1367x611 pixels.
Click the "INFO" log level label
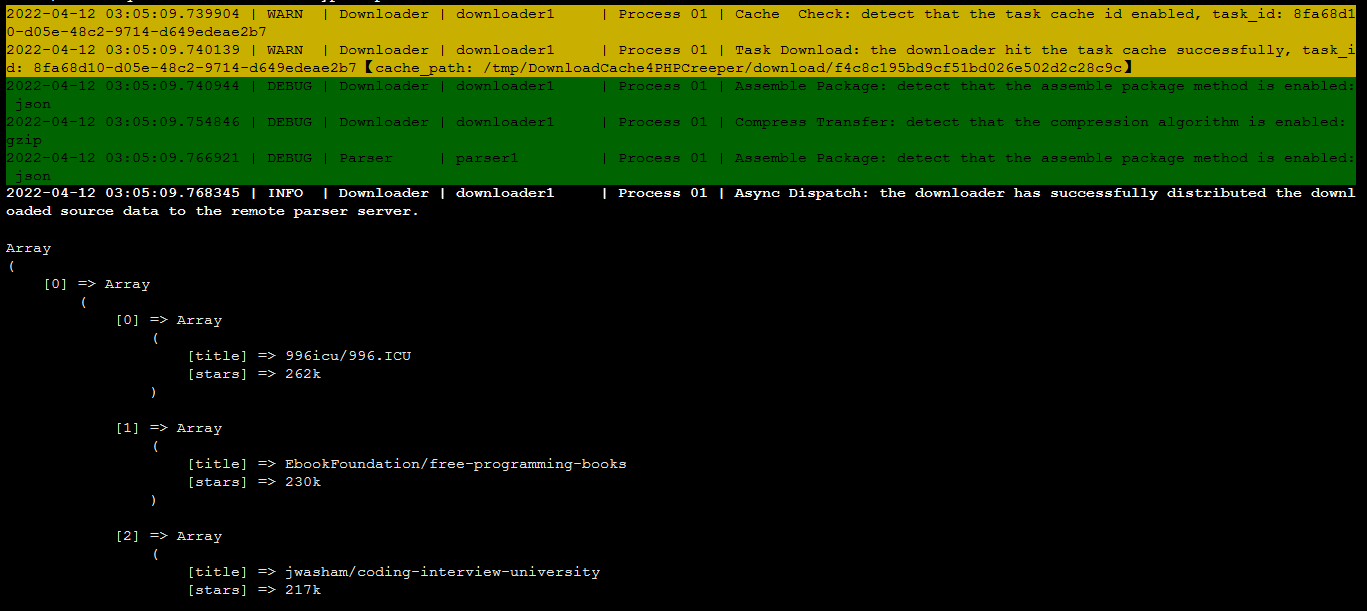(285, 193)
